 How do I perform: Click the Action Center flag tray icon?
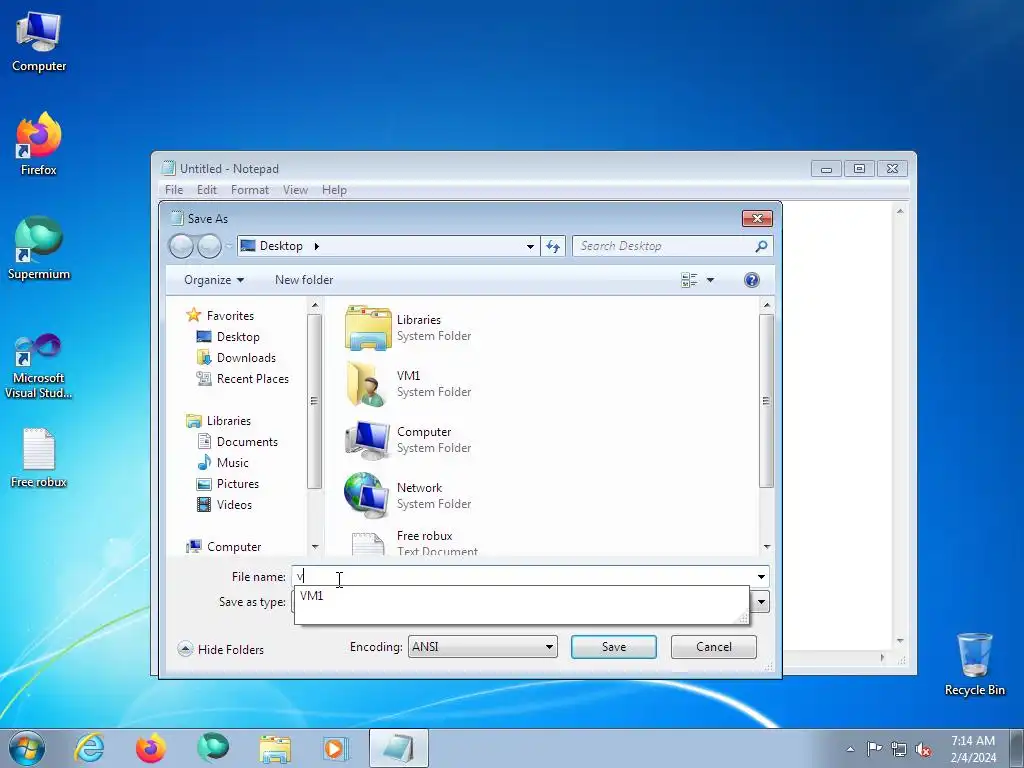pyautogui.click(x=874, y=748)
